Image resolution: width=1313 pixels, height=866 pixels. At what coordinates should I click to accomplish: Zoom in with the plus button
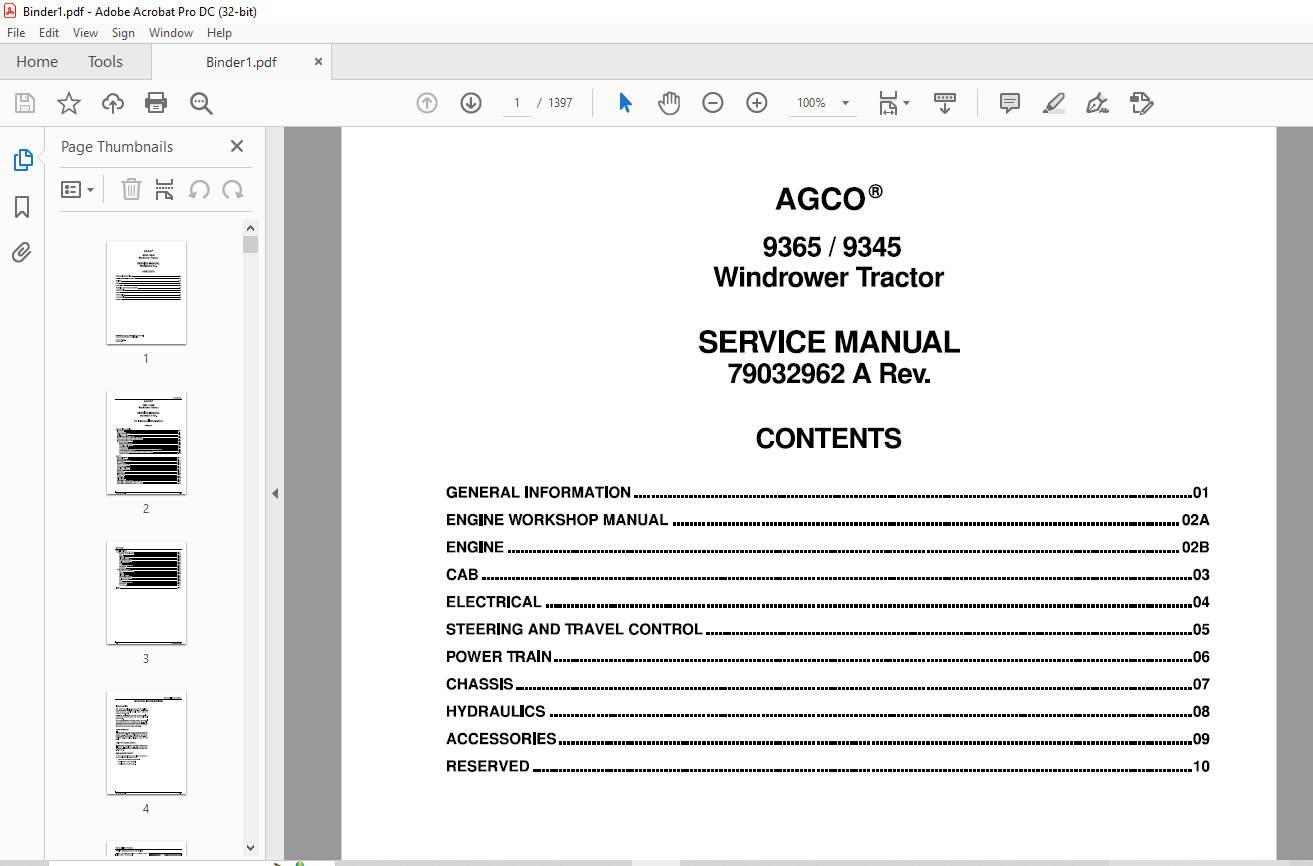click(757, 103)
